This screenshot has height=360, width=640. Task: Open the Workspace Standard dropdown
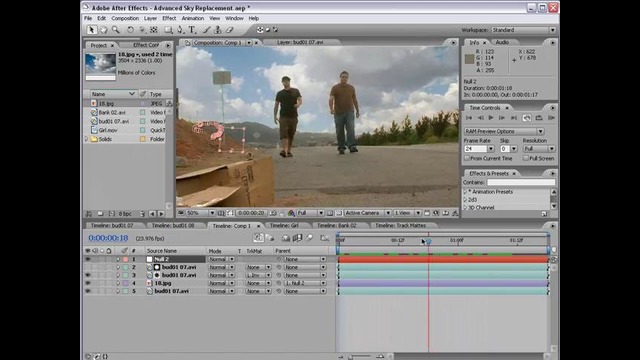coord(524,30)
